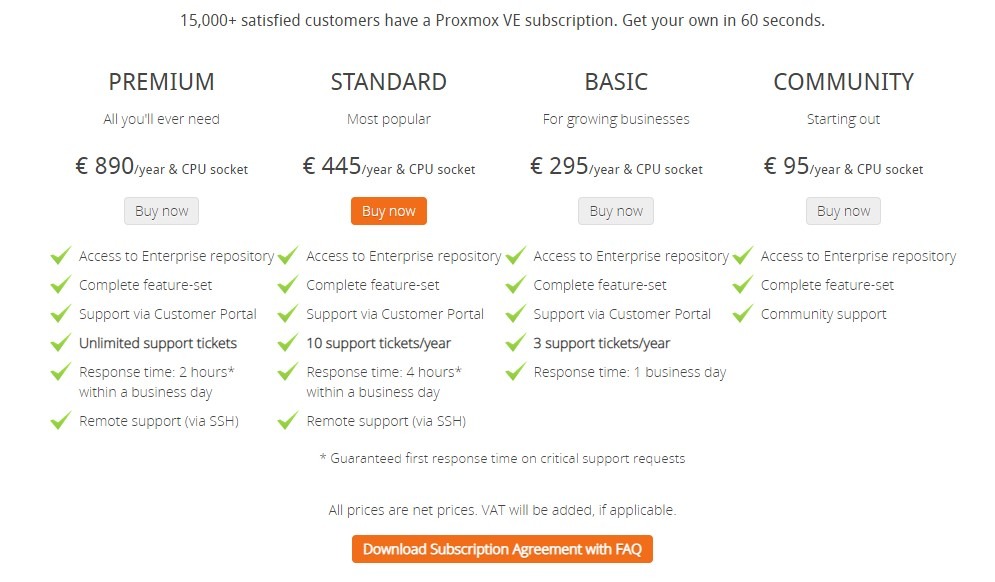Click Community Access to Enterprise repository checkmark
Image resolution: width=995 pixels, height=582 pixels.
coord(742,256)
